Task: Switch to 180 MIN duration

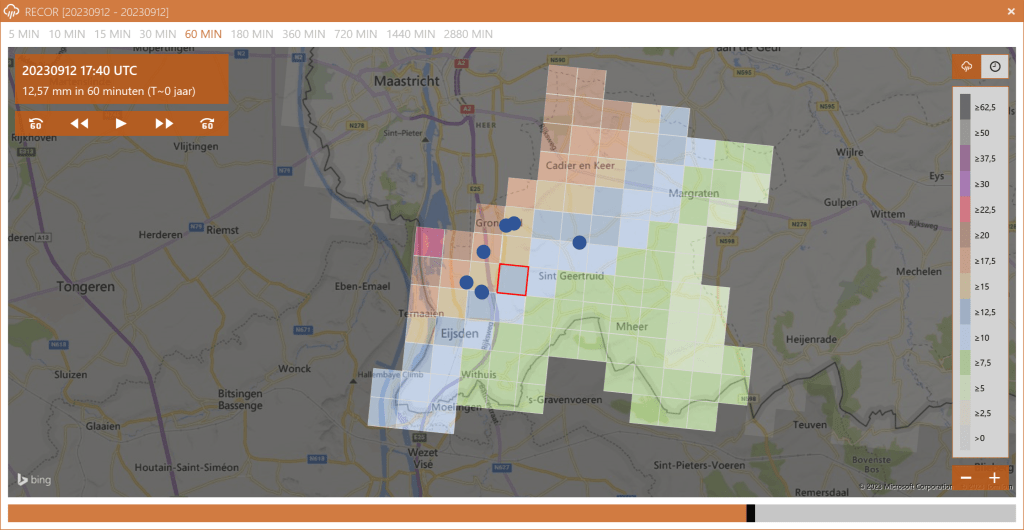Action: tap(252, 33)
